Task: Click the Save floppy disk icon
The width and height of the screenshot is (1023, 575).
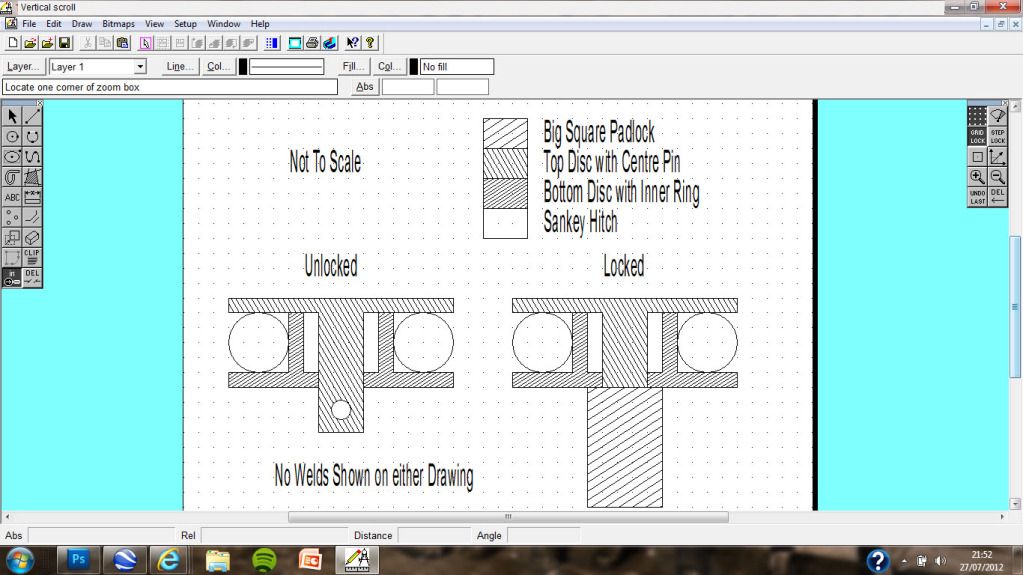Action: point(64,43)
